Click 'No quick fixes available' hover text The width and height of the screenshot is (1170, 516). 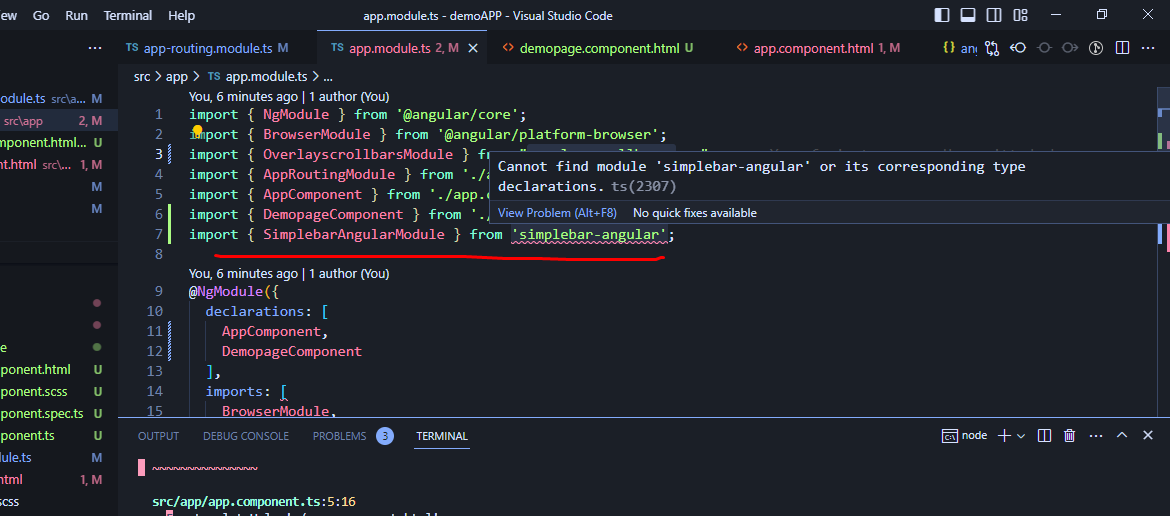pos(695,213)
